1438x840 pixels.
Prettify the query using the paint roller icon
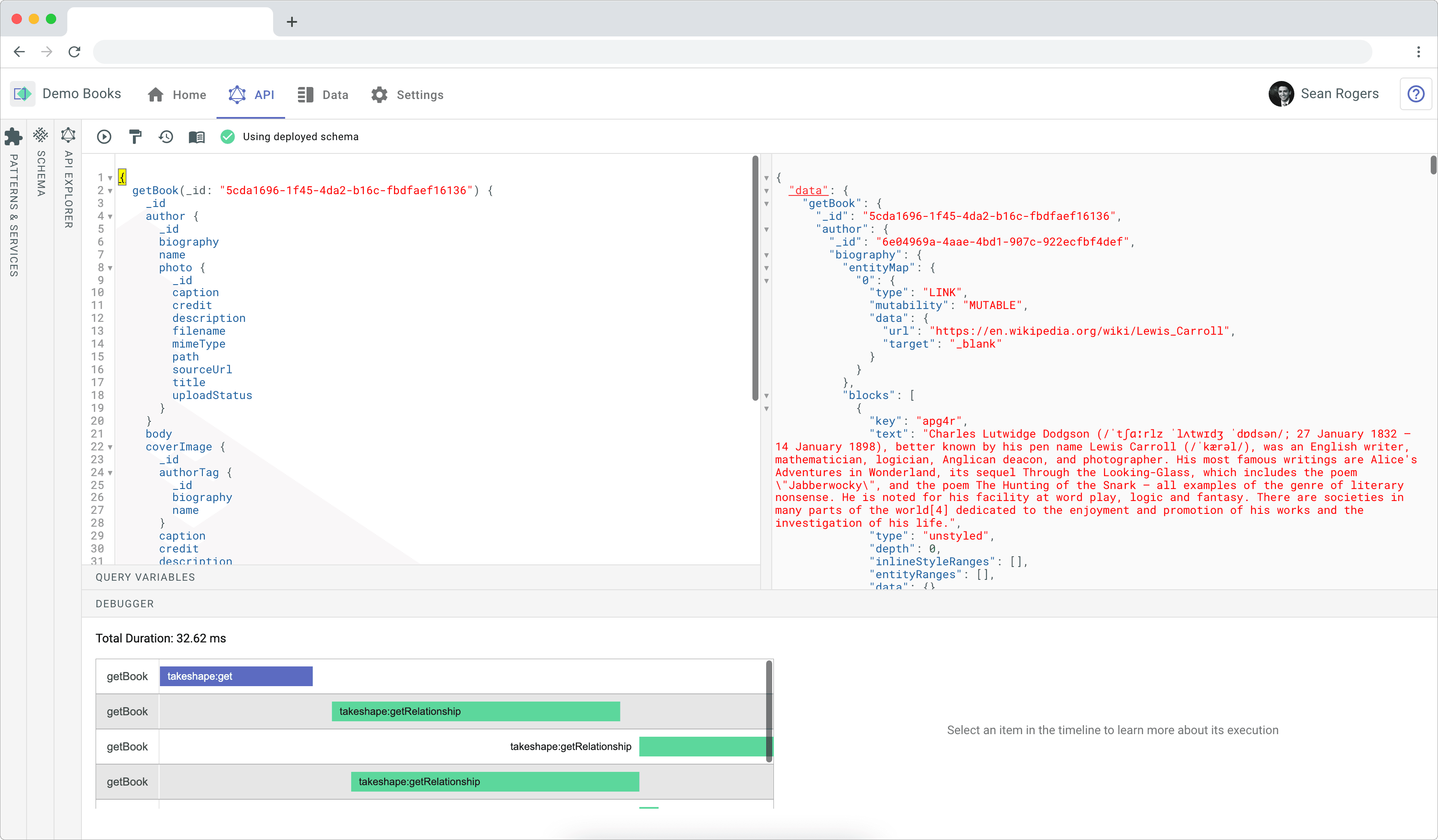pyautogui.click(x=135, y=136)
